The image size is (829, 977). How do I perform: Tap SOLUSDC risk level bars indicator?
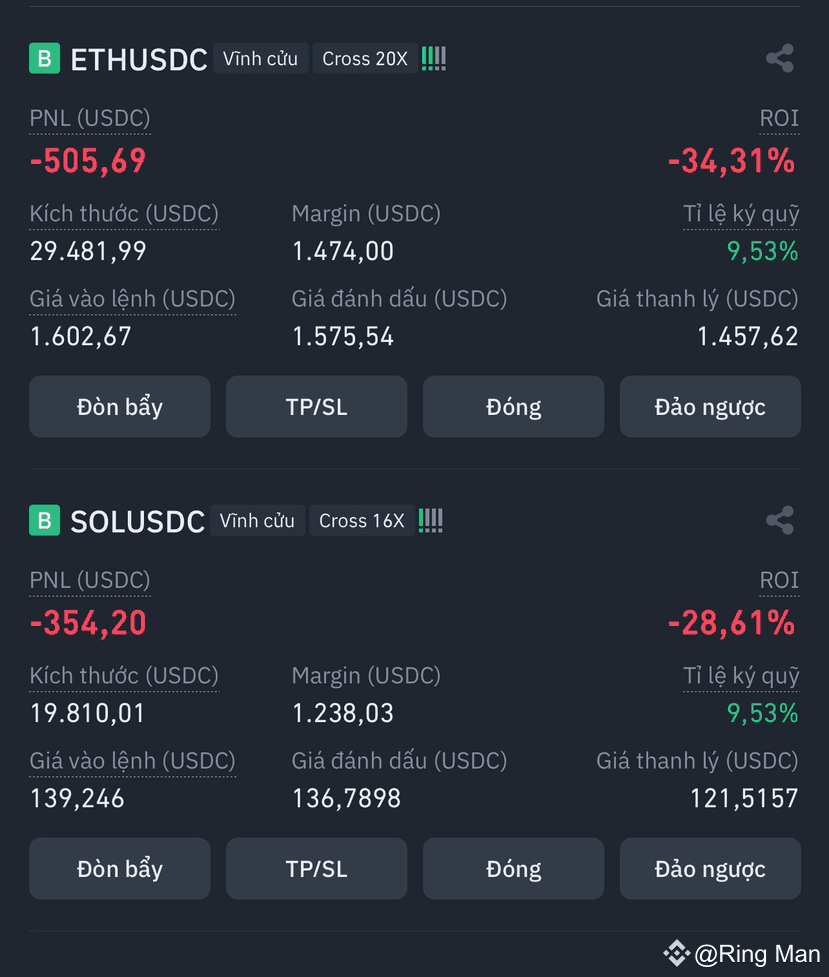click(431, 520)
